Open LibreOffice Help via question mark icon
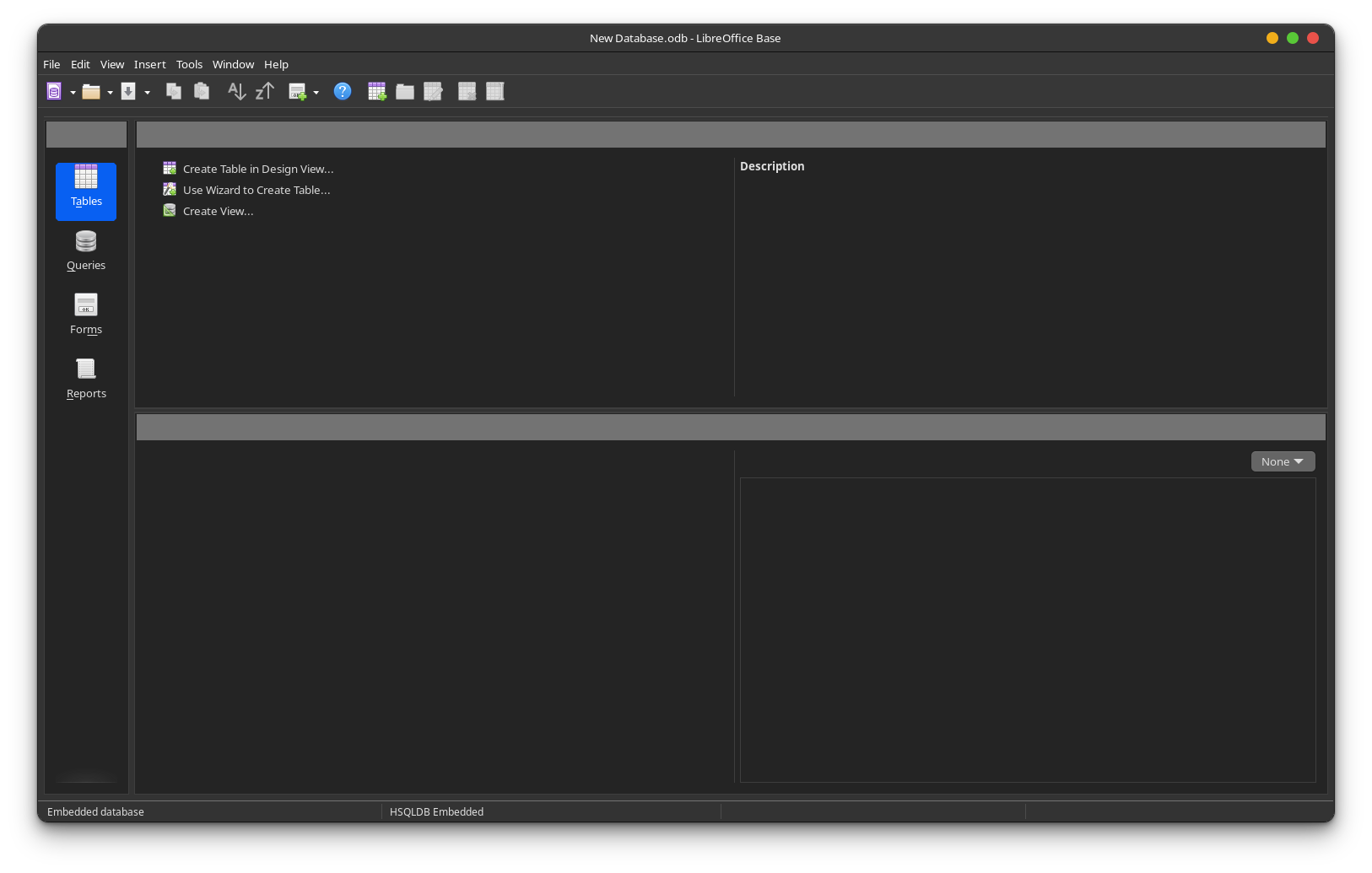The width and height of the screenshot is (1372, 873). tap(342, 91)
